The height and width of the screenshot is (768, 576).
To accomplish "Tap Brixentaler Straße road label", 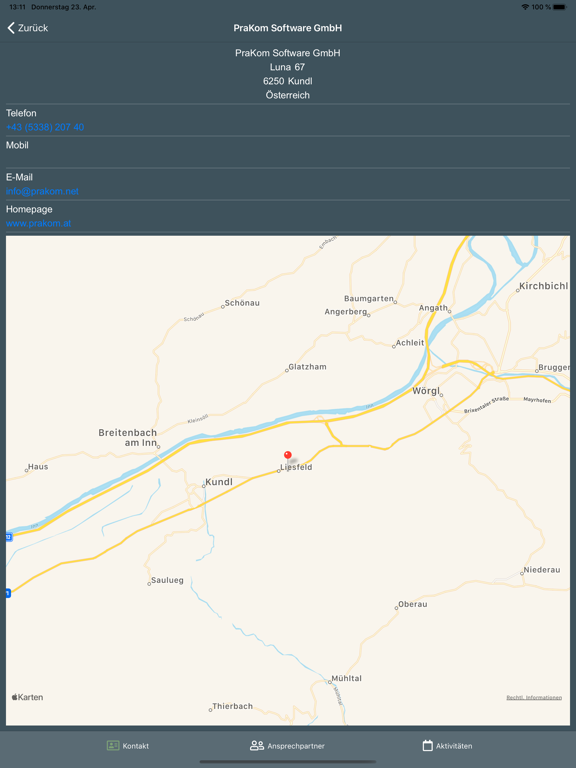I will 486,405.
